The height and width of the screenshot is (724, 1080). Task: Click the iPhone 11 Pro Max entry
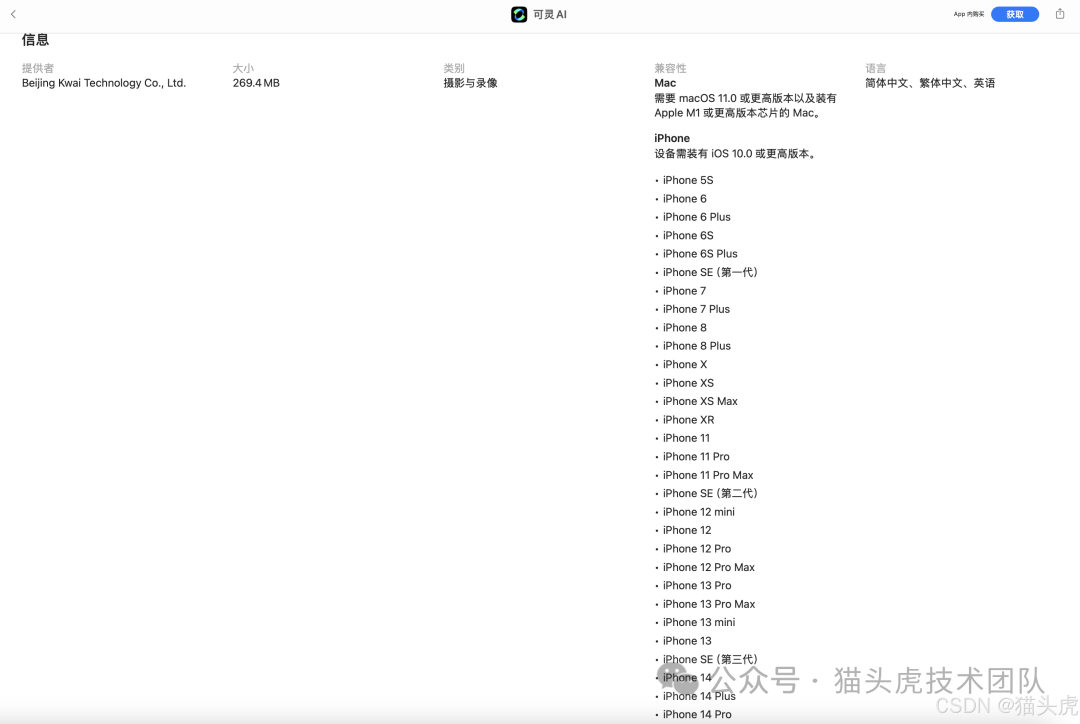coord(708,475)
